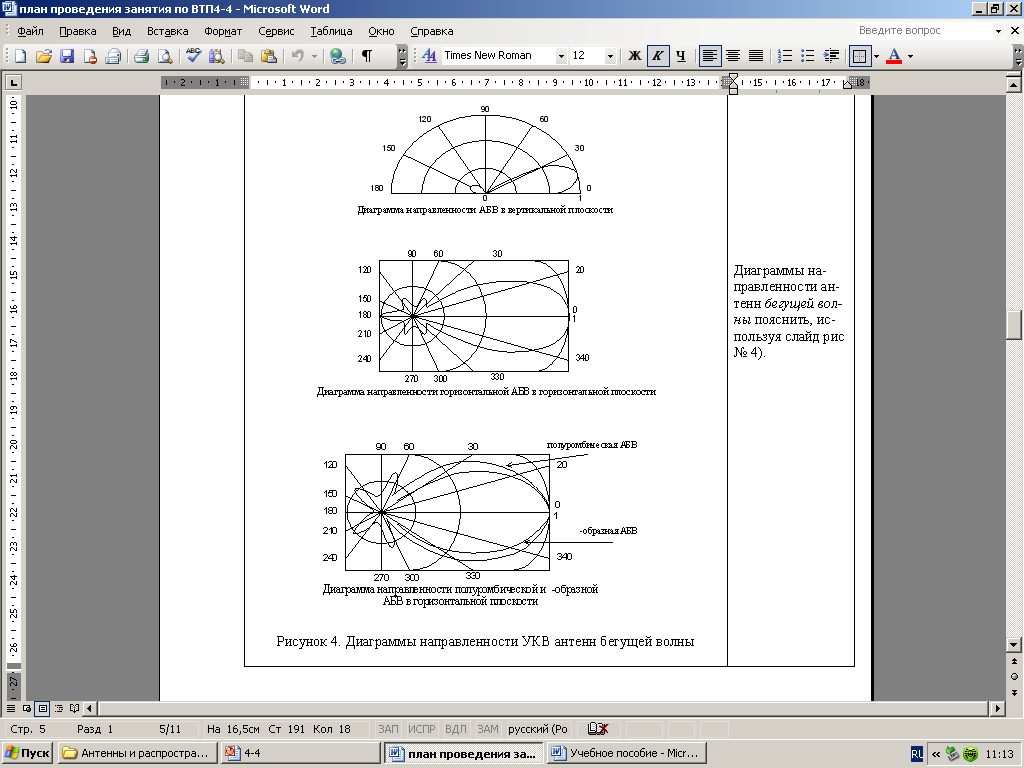Toggle align left
The image size is (1024, 768).
(709, 56)
